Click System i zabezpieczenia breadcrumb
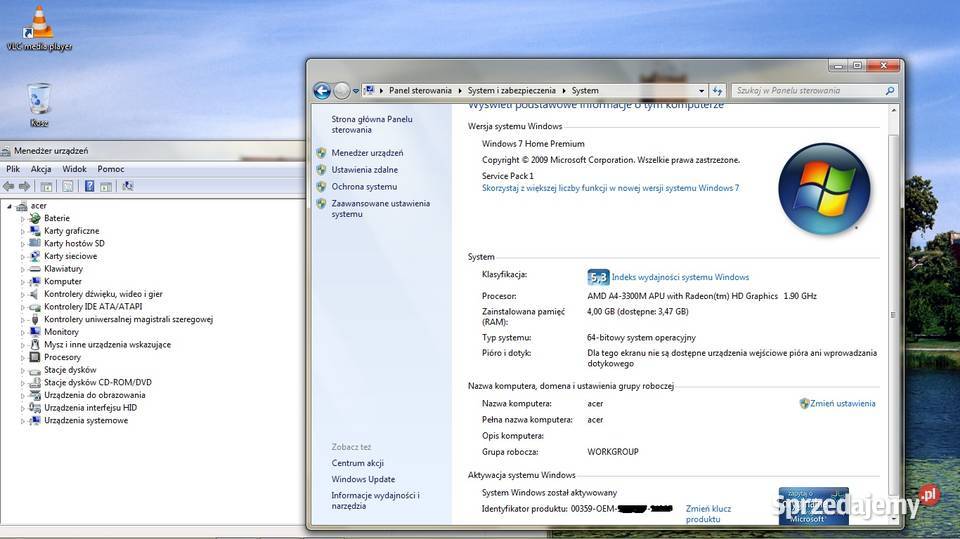The height and width of the screenshot is (539, 960). pos(511,91)
